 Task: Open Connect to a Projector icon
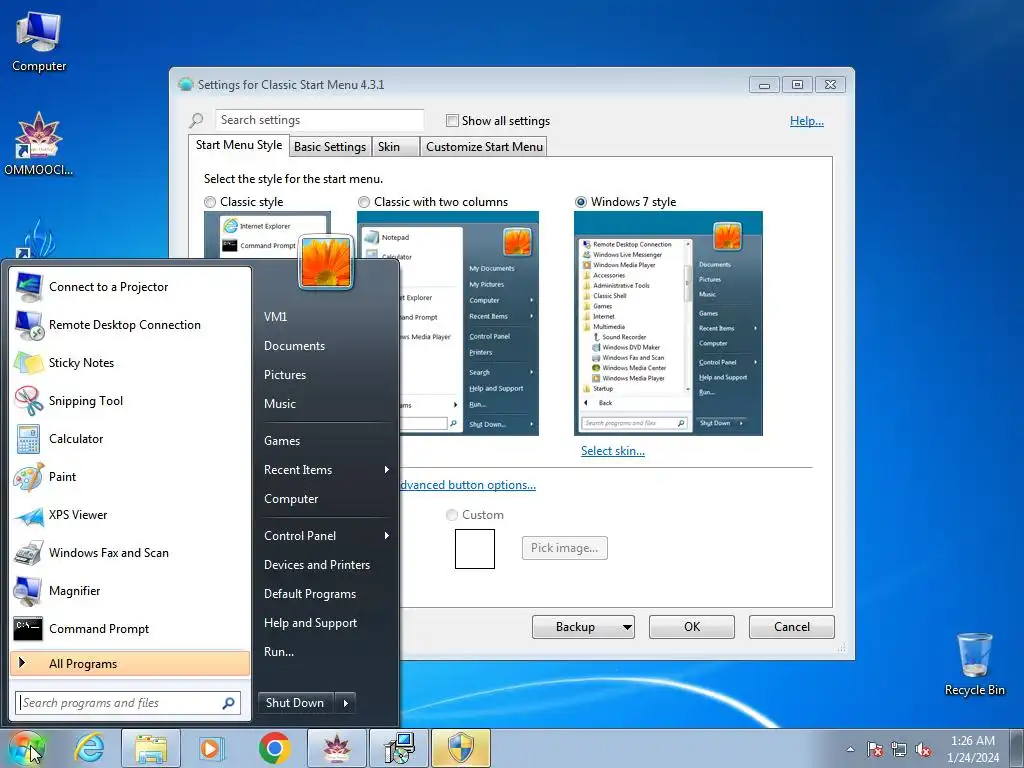29,287
